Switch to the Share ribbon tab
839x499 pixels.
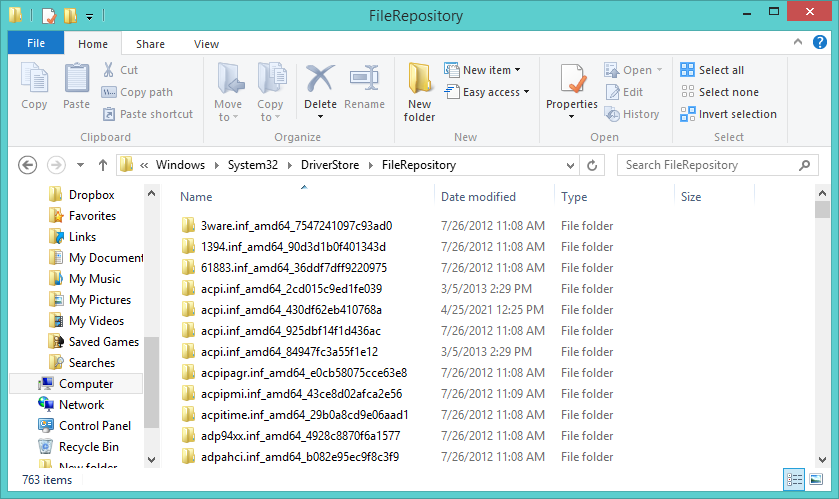pos(150,44)
